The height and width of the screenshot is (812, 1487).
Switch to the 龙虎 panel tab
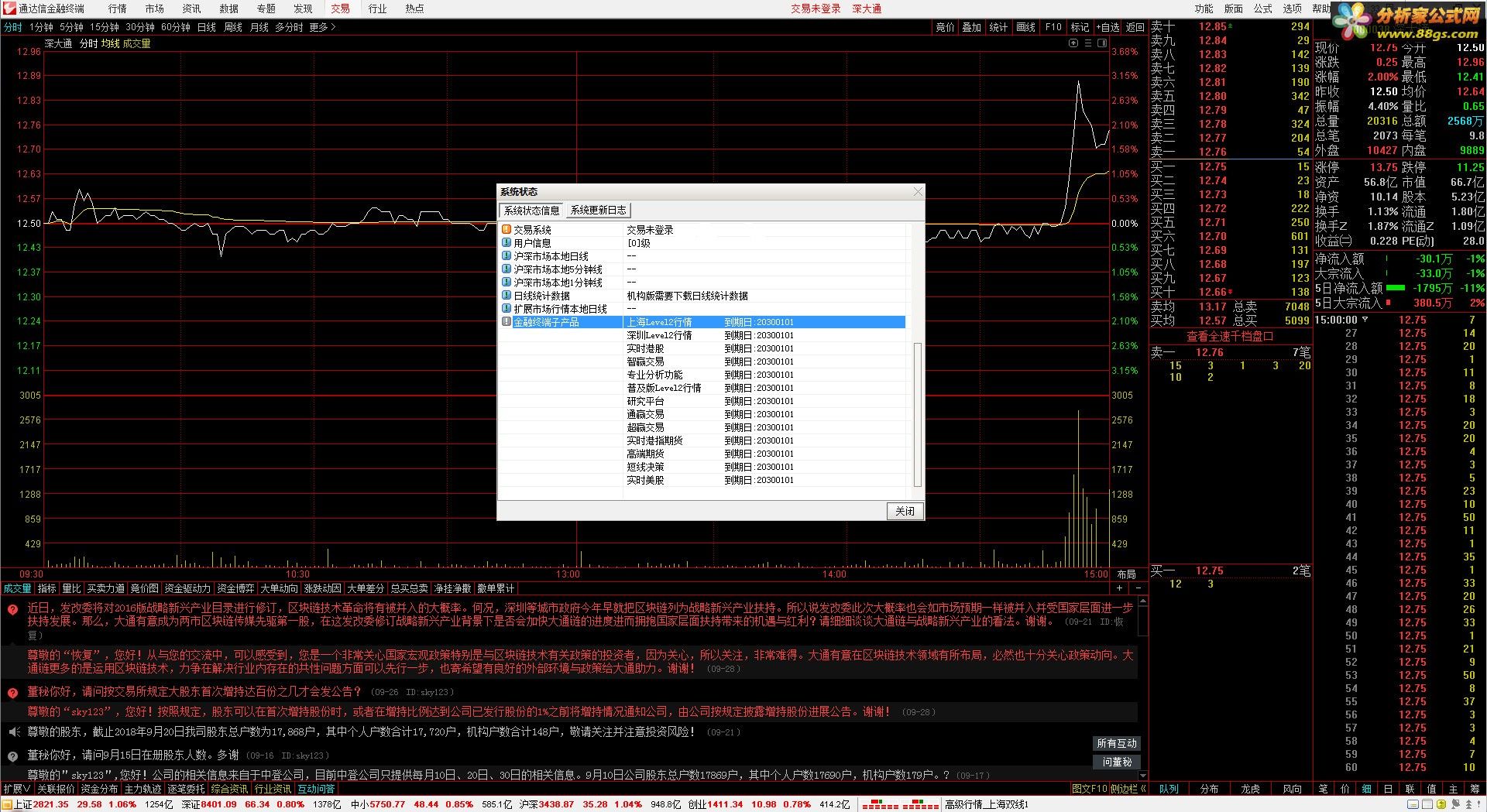(x=1250, y=789)
